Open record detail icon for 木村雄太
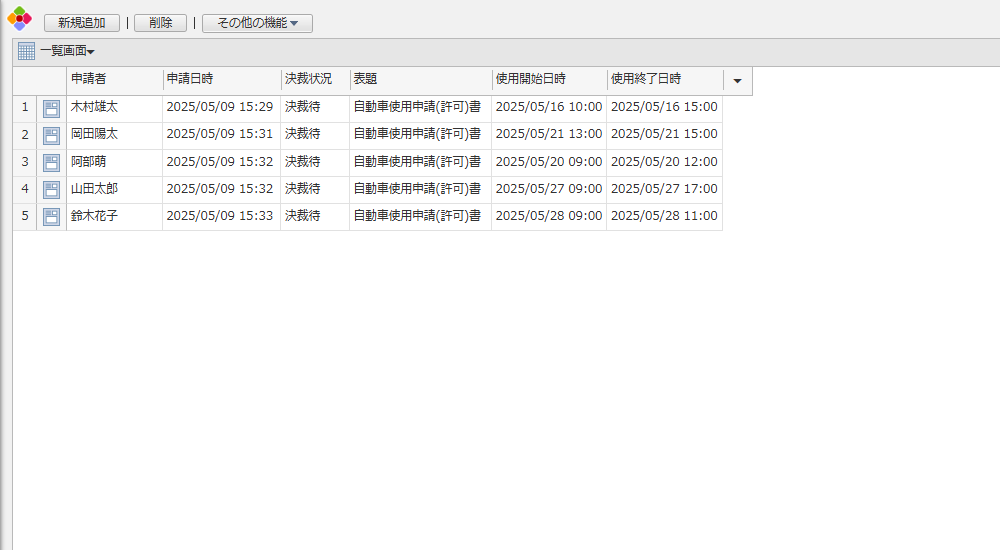Viewport: 1000px width, 550px height. pos(51,108)
